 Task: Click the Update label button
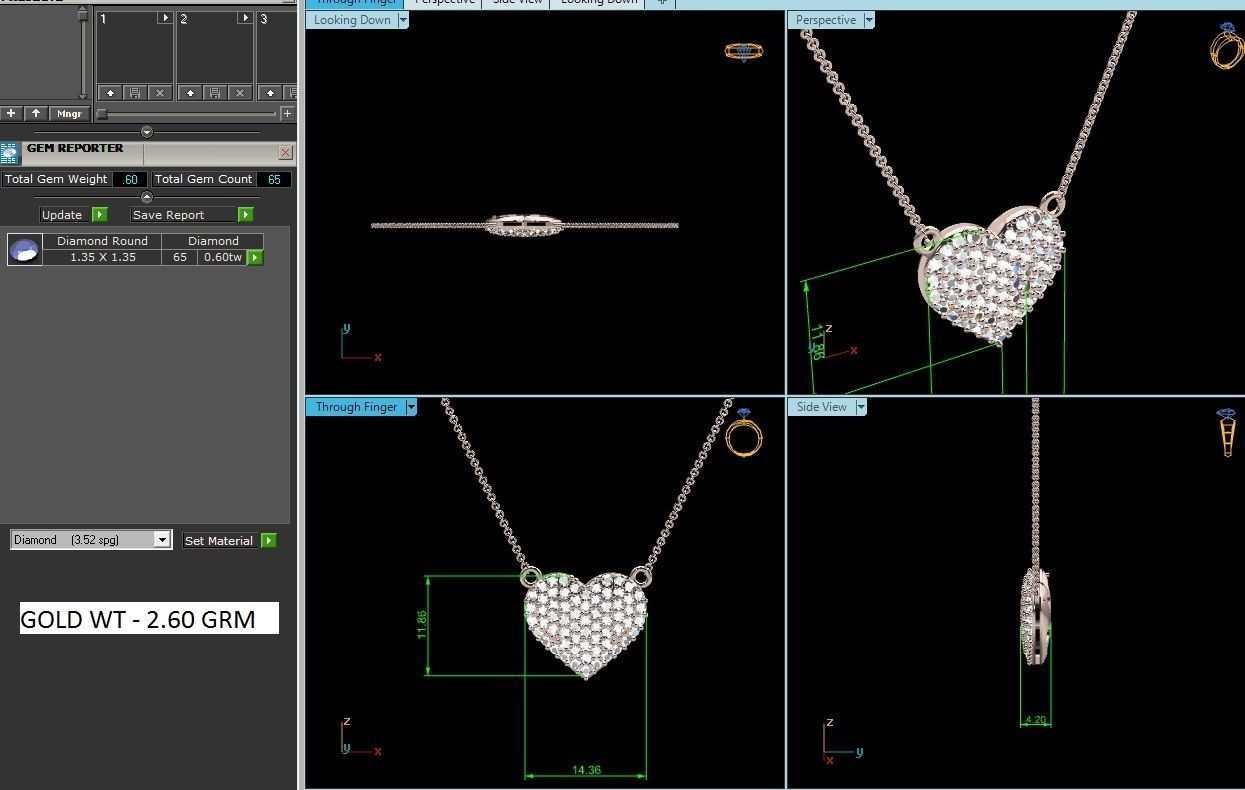coord(62,215)
